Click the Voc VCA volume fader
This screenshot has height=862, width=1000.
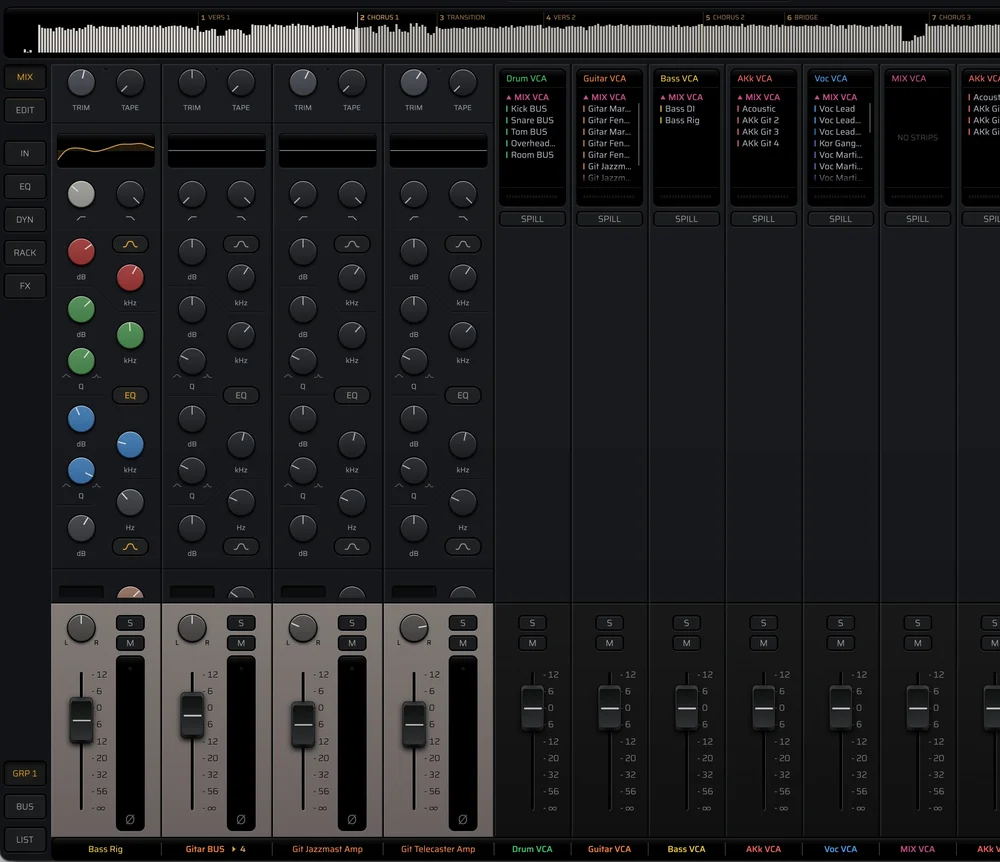[841, 708]
